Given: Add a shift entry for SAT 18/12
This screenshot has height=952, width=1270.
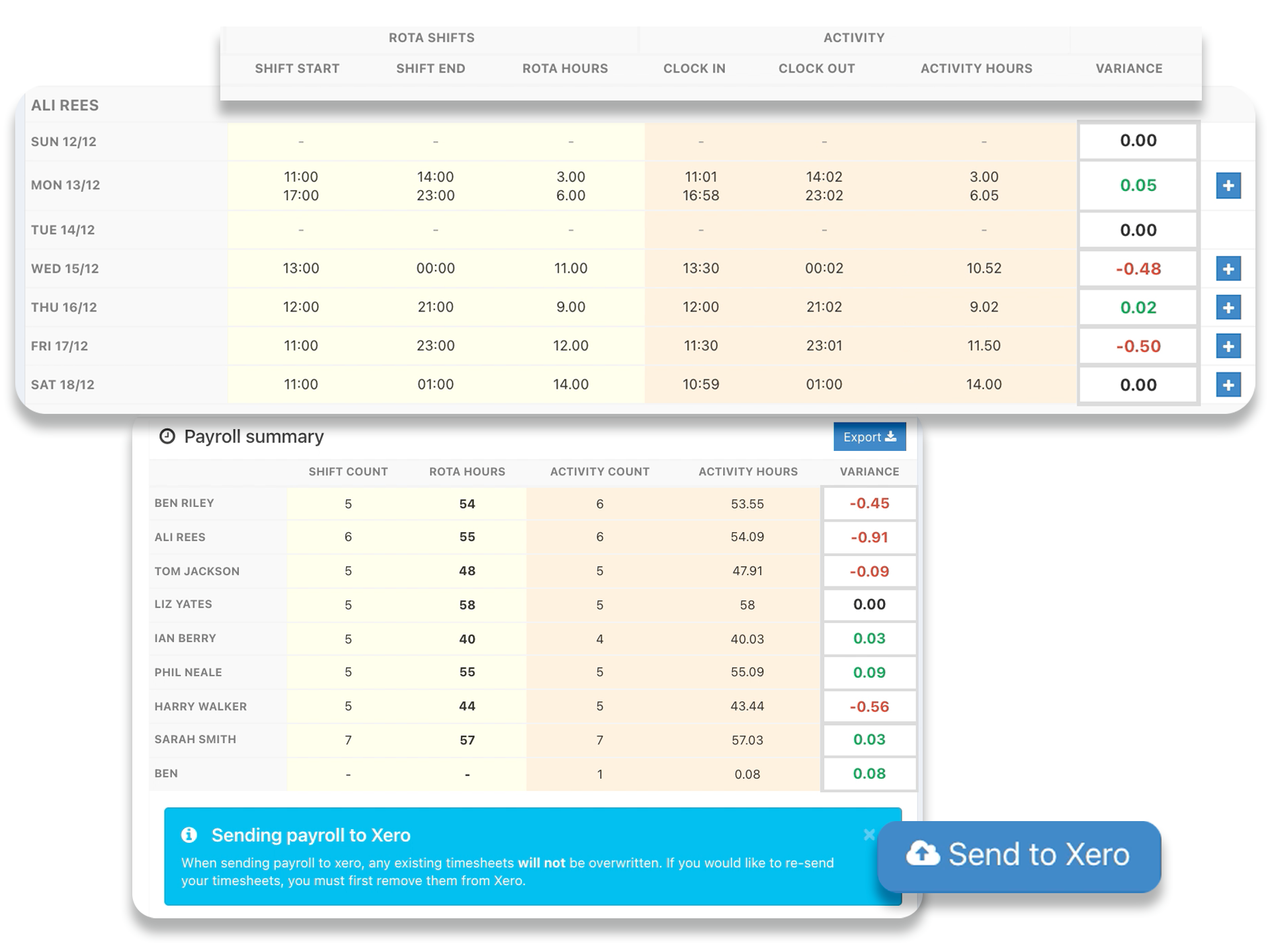Looking at the screenshot, I should coord(1228,384).
